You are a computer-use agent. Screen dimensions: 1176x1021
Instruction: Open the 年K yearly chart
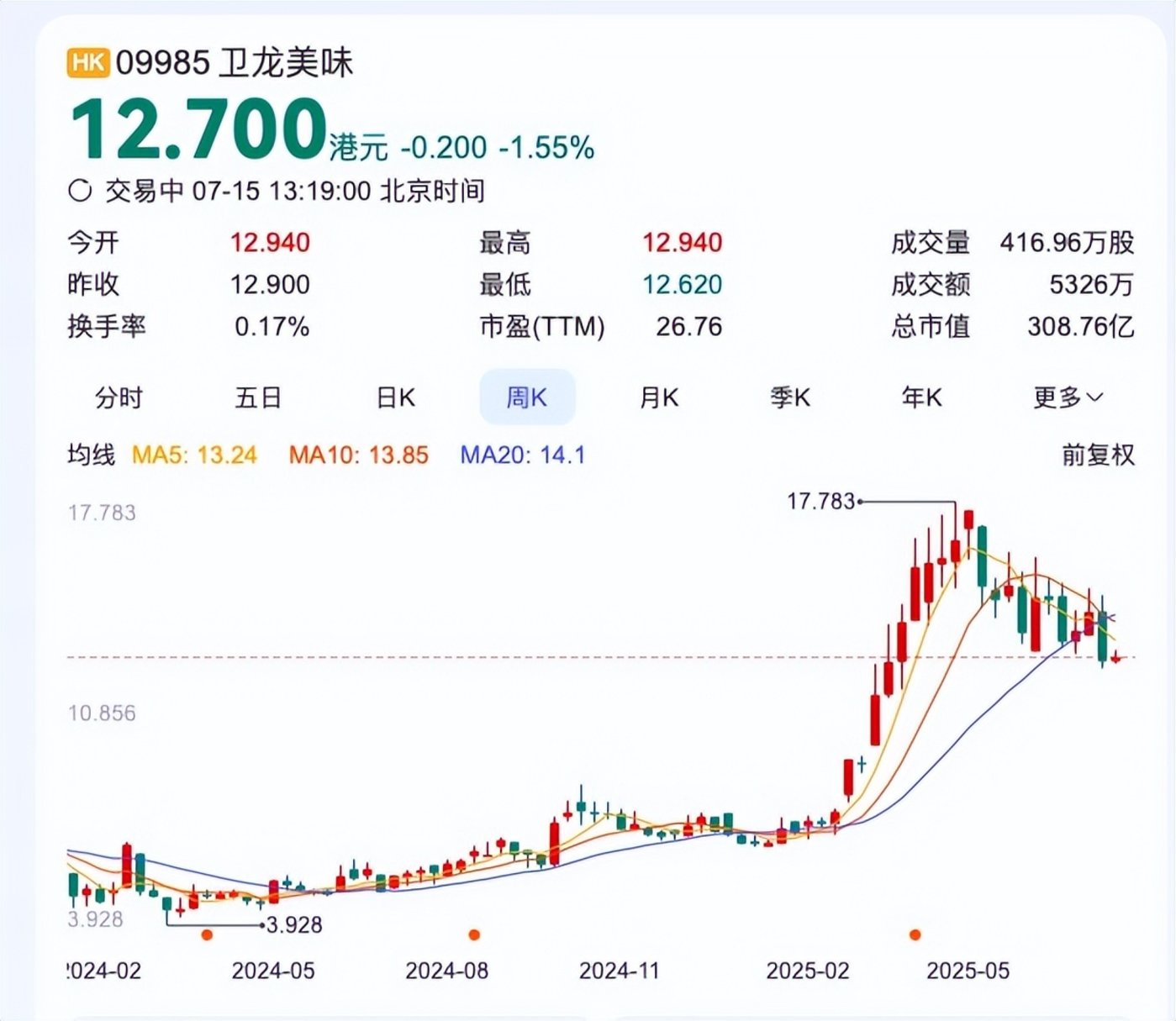921,397
